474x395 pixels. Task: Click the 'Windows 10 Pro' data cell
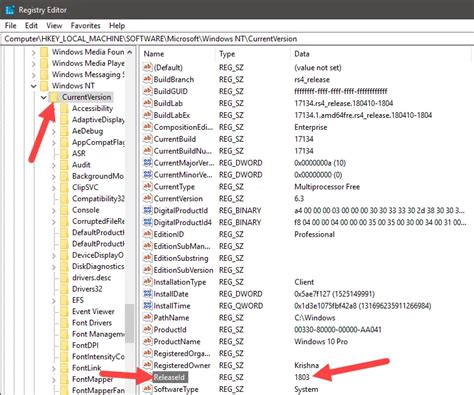321,341
